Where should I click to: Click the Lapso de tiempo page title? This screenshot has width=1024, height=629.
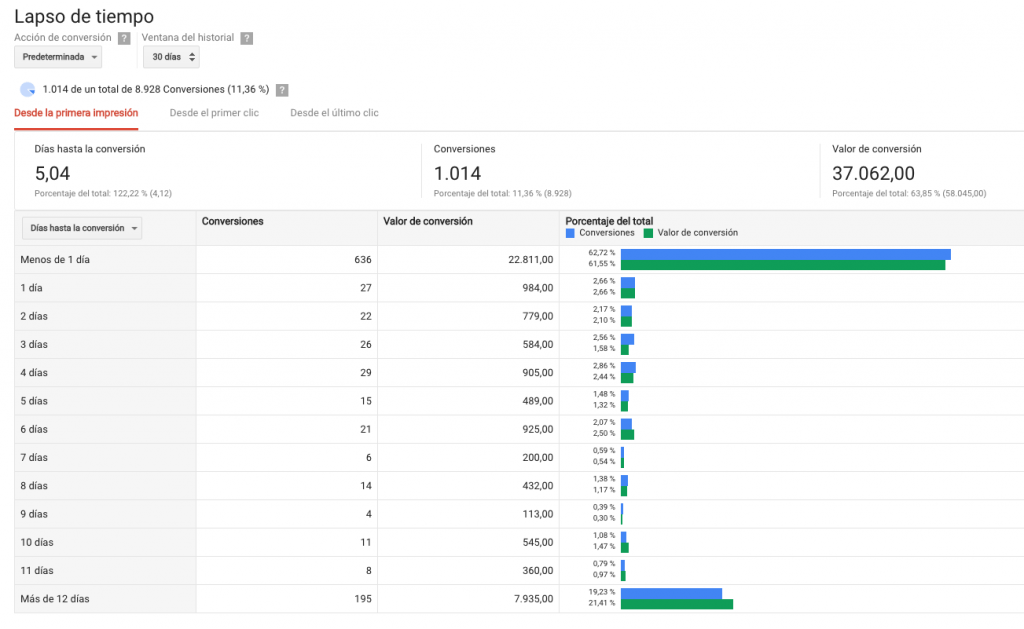[84, 16]
